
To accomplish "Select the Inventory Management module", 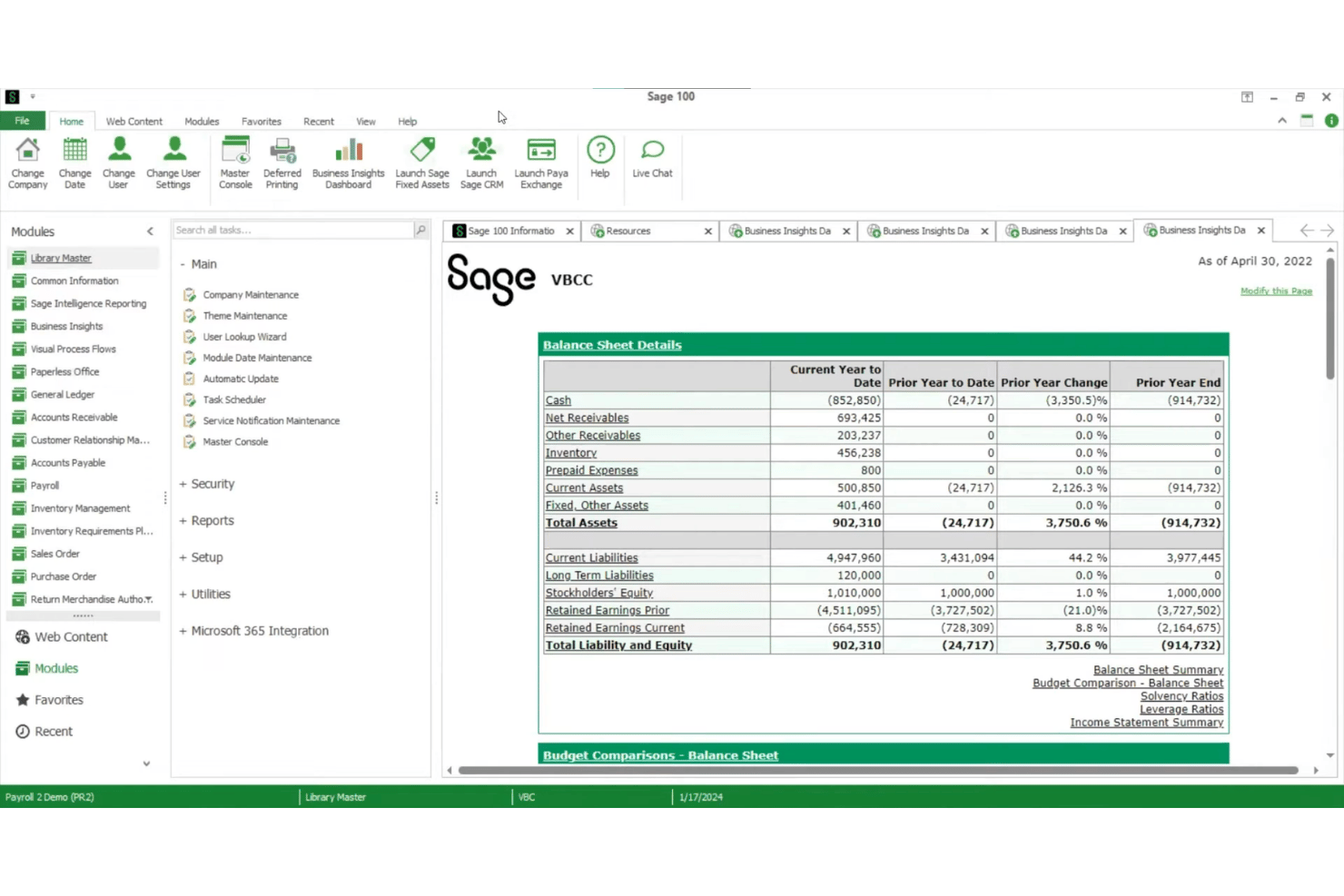I will [x=80, y=508].
